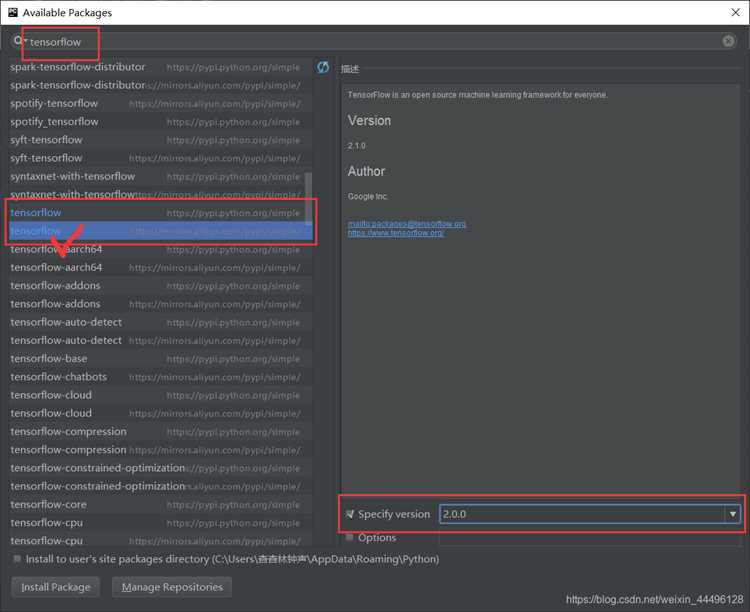Image resolution: width=750 pixels, height=612 pixels.
Task: Click the search magnifier icon
Action: pyautogui.click(x=18, y=41)
